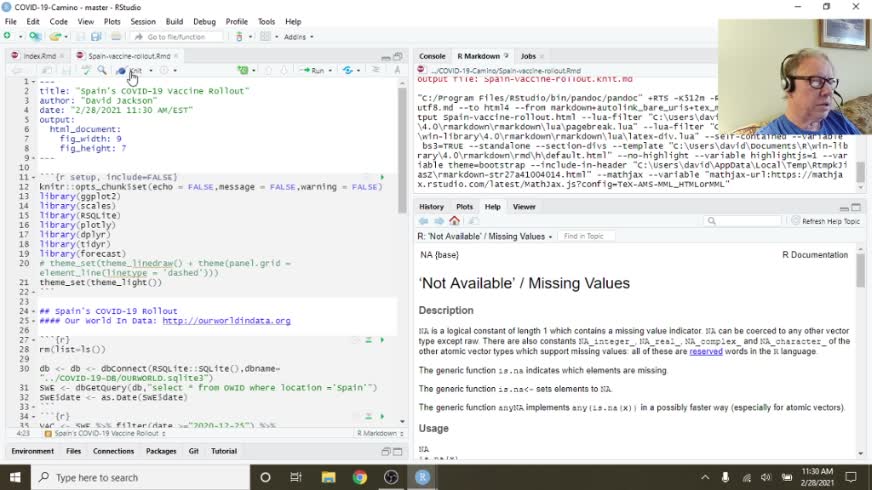
Task: Open the Session menu
Action: click(143, 22)
